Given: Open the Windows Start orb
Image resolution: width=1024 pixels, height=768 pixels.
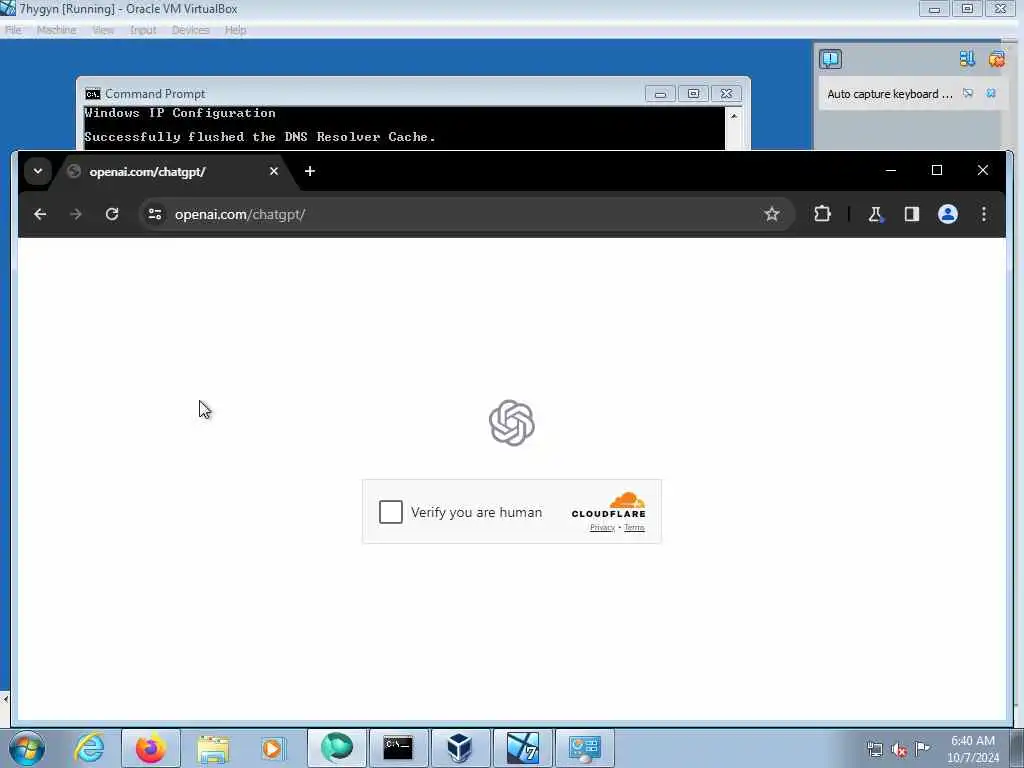Looking at the screenshot, I should [27, 748].
